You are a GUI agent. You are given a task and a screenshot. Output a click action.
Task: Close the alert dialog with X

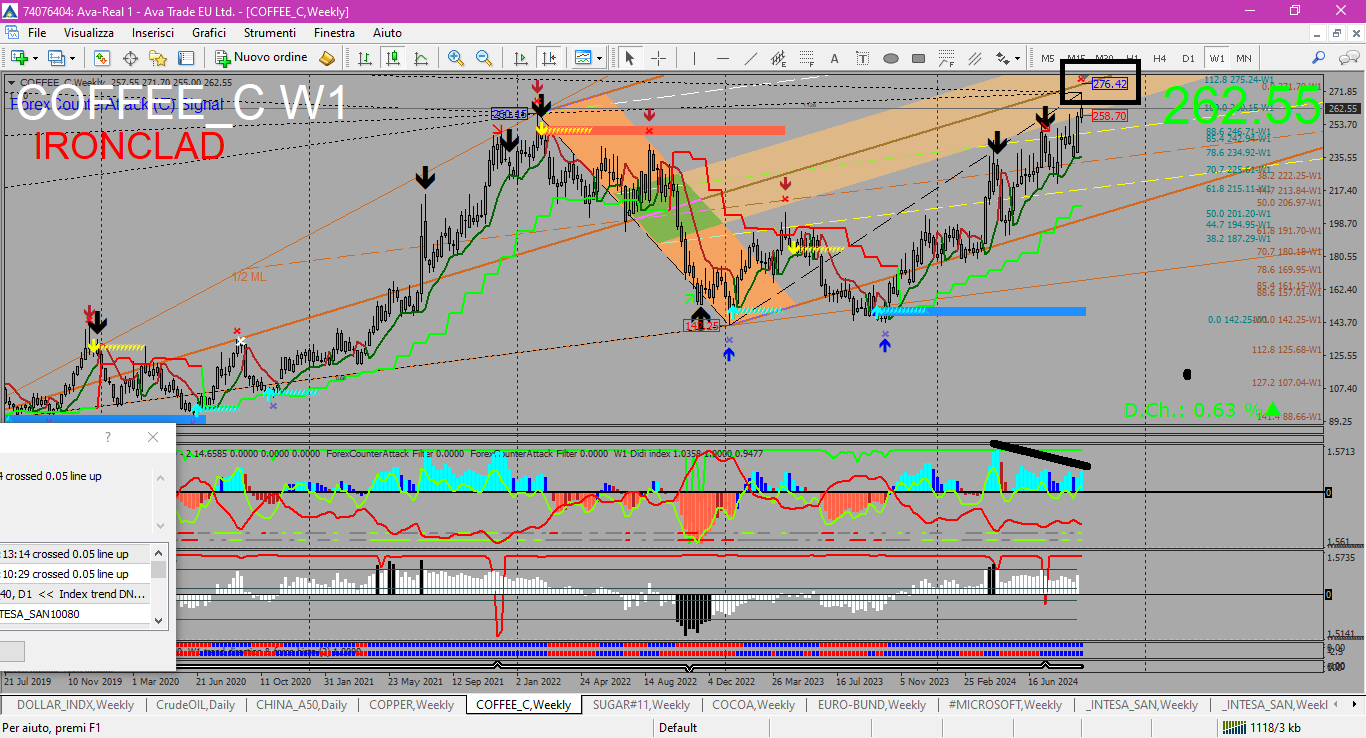152,437
